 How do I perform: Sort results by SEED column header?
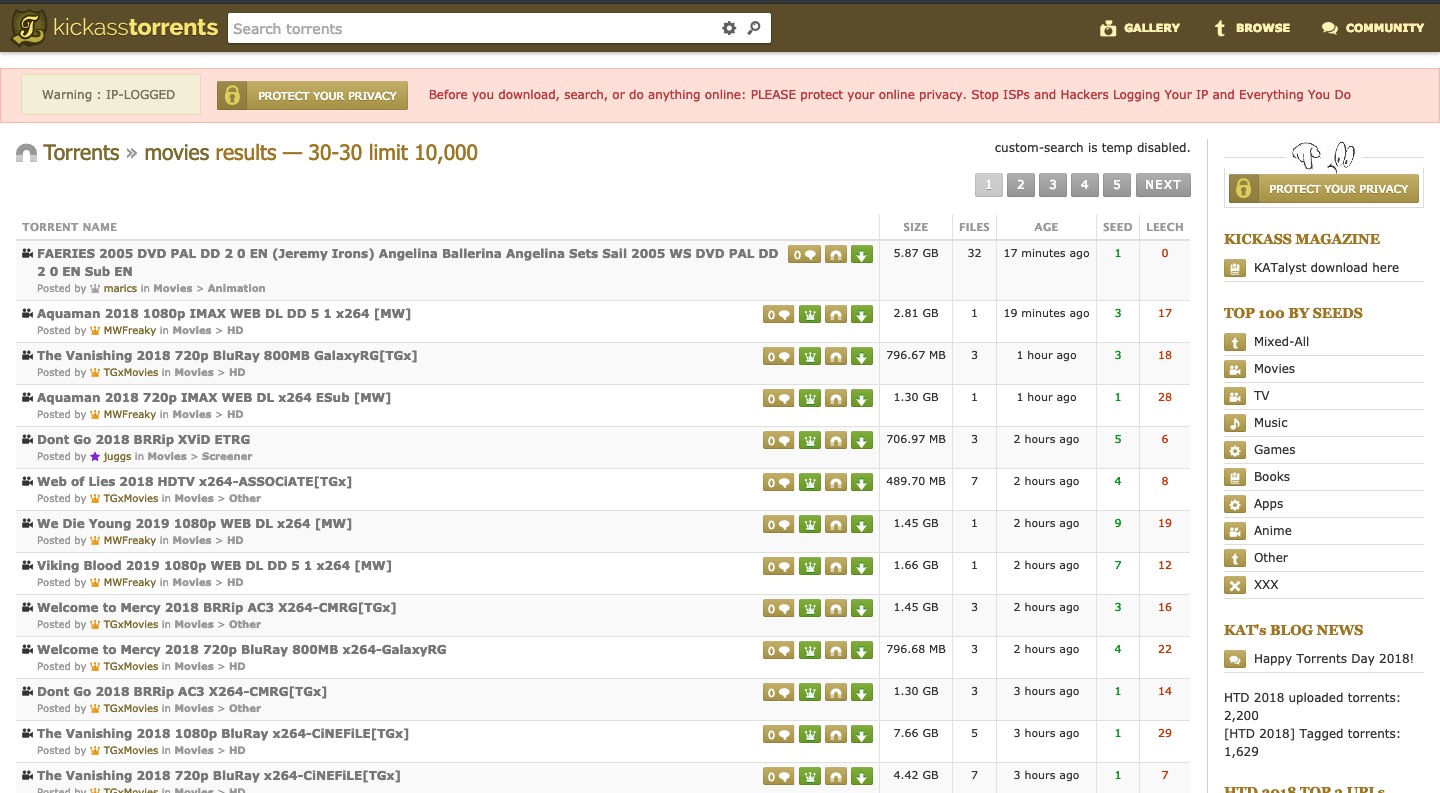(1117, 227)
